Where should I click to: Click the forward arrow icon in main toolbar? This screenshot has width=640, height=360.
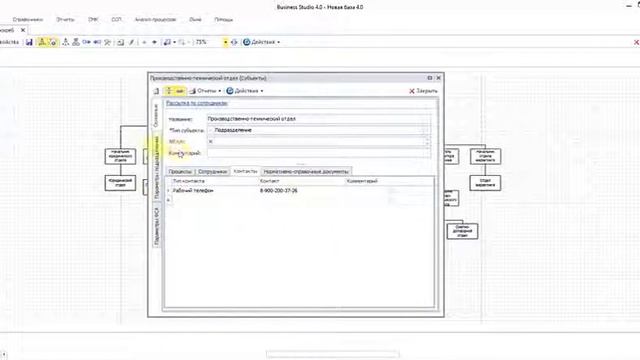154,42
